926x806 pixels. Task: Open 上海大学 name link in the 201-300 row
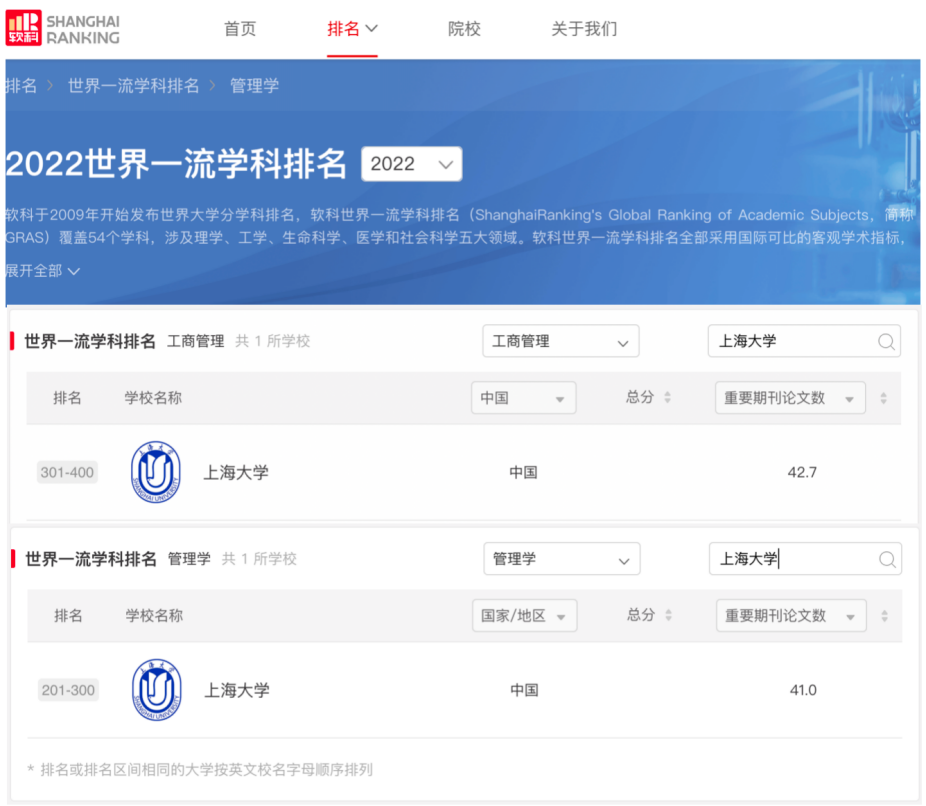coord(237,690)
